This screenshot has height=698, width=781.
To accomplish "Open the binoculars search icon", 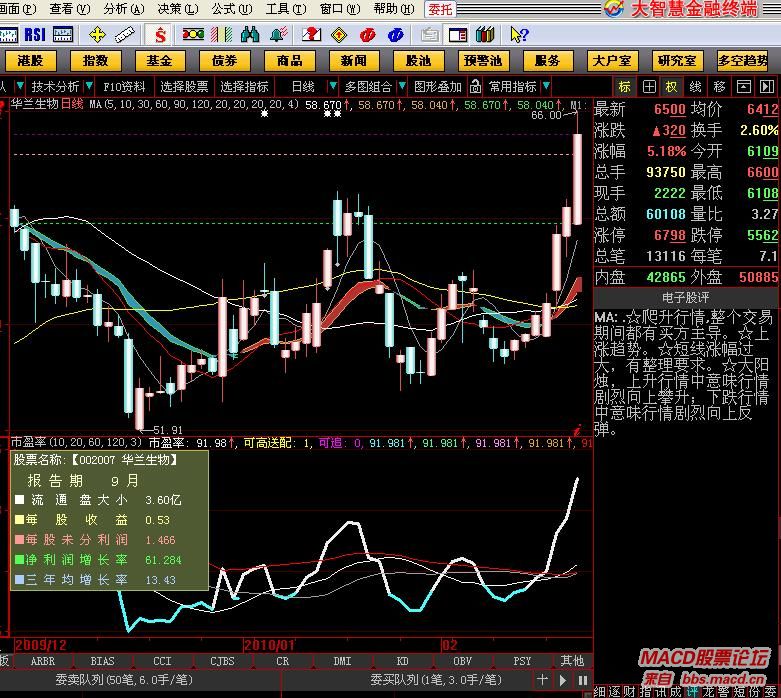I will 250,34.
